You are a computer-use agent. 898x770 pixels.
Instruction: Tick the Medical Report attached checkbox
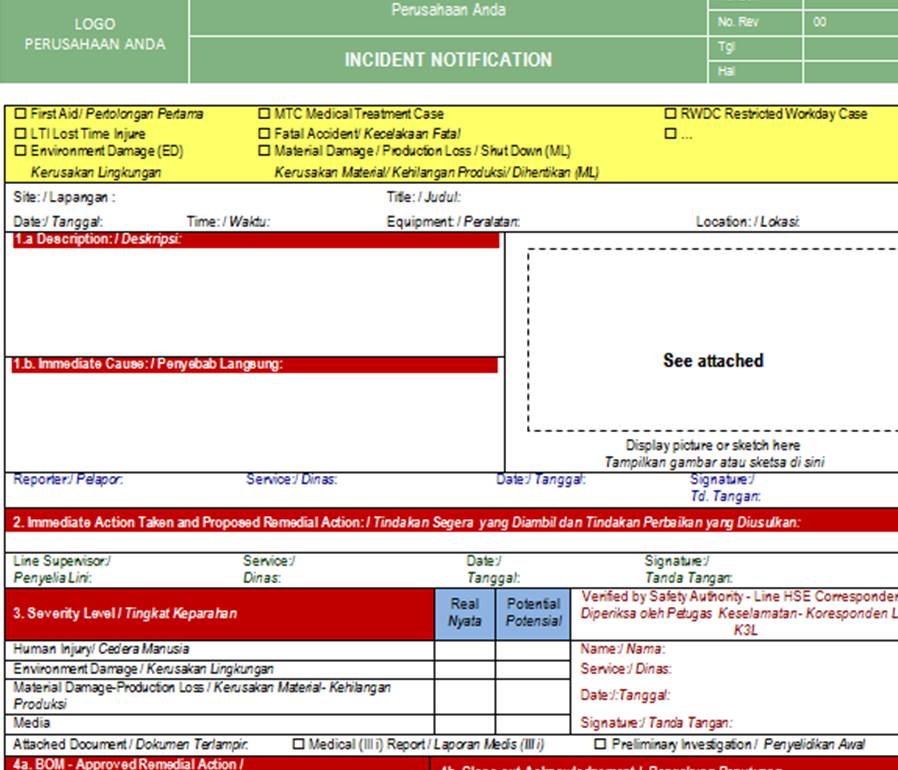pos(298,744)
